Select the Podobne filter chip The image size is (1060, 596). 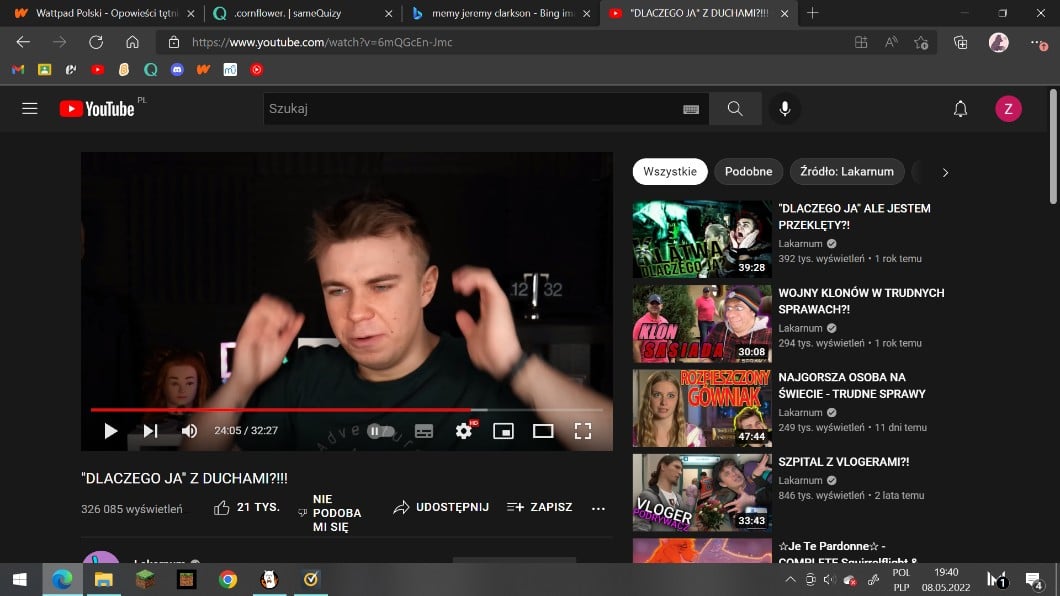pos(748,172)
